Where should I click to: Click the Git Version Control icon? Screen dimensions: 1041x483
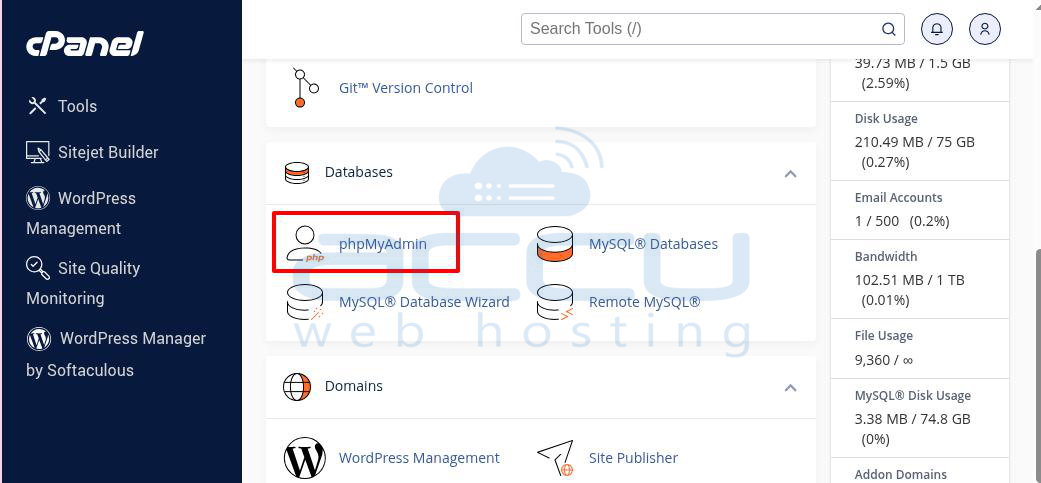(305, 88)
